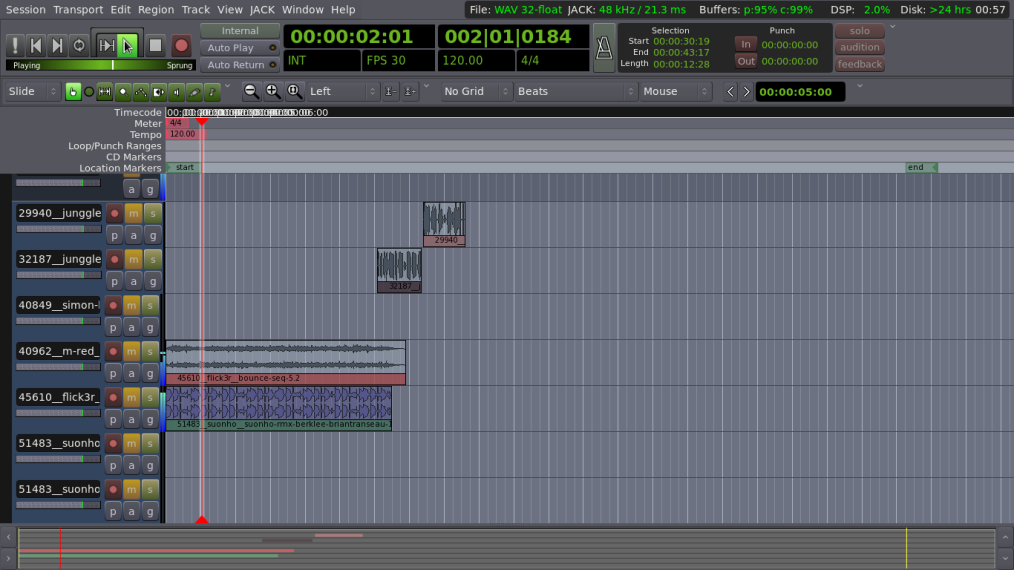Select the Grab/object hand tool

(73, 92)
